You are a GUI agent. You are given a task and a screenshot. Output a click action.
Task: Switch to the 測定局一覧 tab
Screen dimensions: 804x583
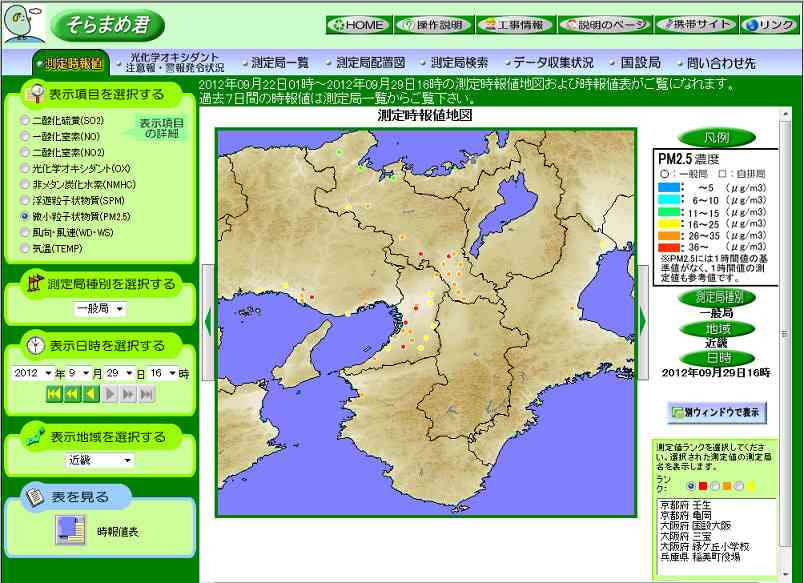click(x=276, y=62)
